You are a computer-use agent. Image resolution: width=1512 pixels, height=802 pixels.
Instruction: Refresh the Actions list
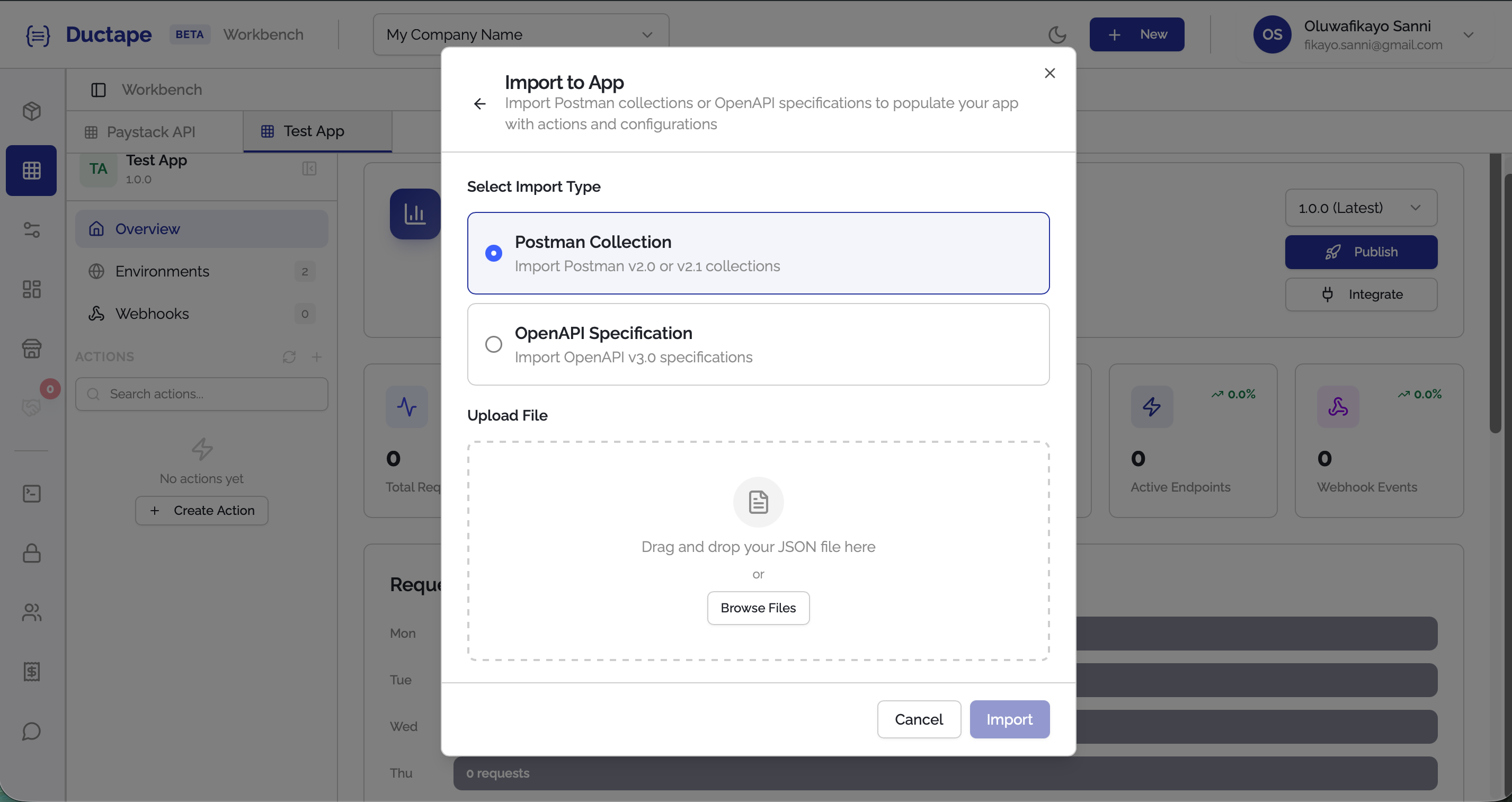coord(289,357)
